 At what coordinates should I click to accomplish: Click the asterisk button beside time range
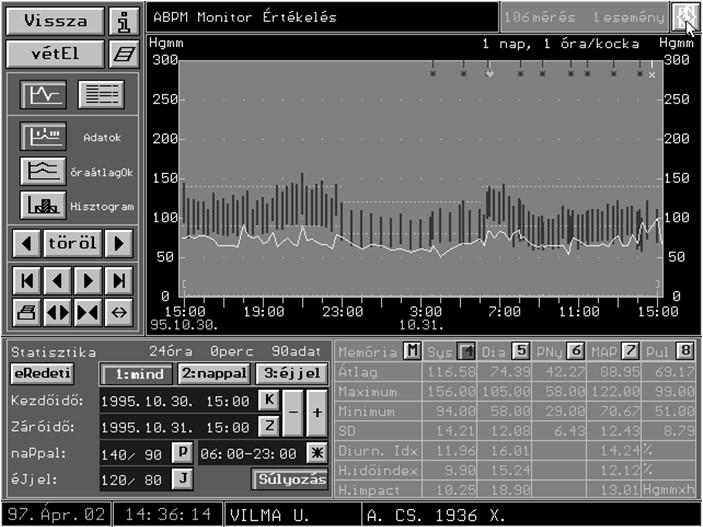[317, 453]
